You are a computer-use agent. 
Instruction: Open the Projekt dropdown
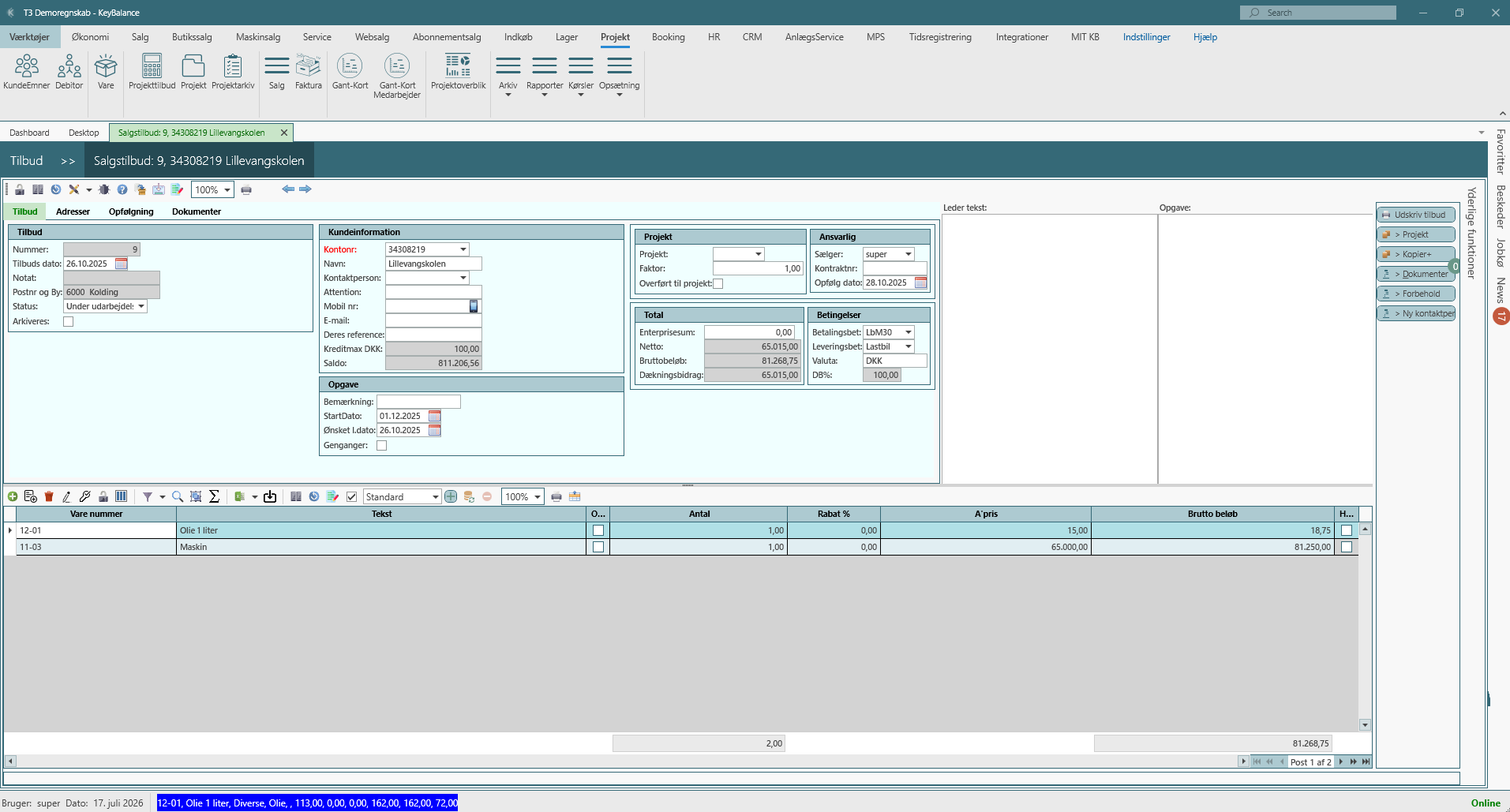759,254
